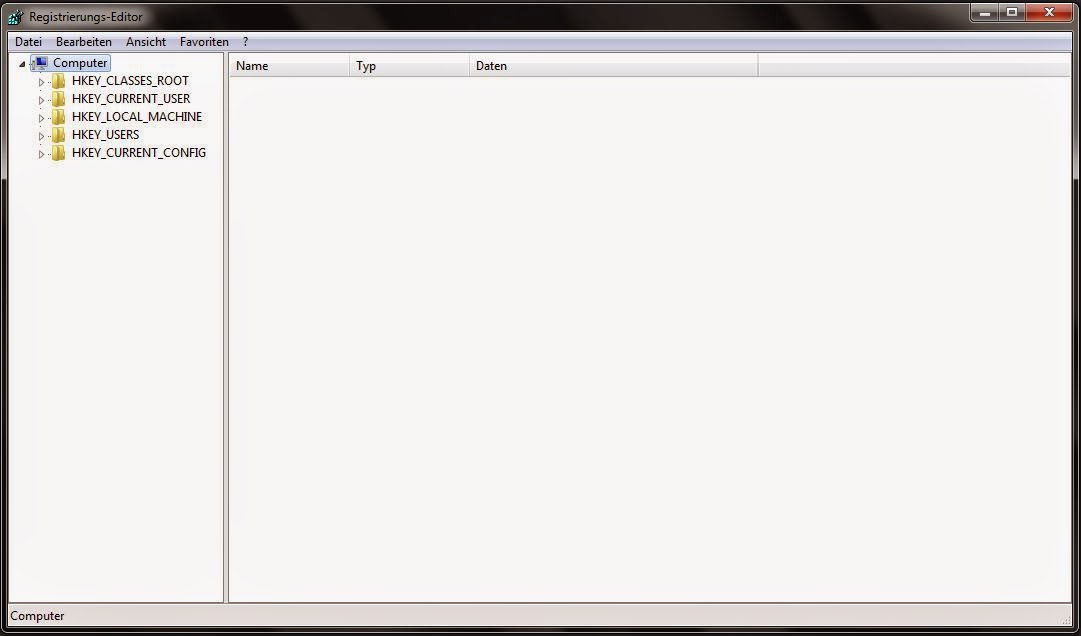Click the HKEY_USERS folder icon
Image resolution: width=1081 pixels, height=636 pixels.
click(59, 134)
